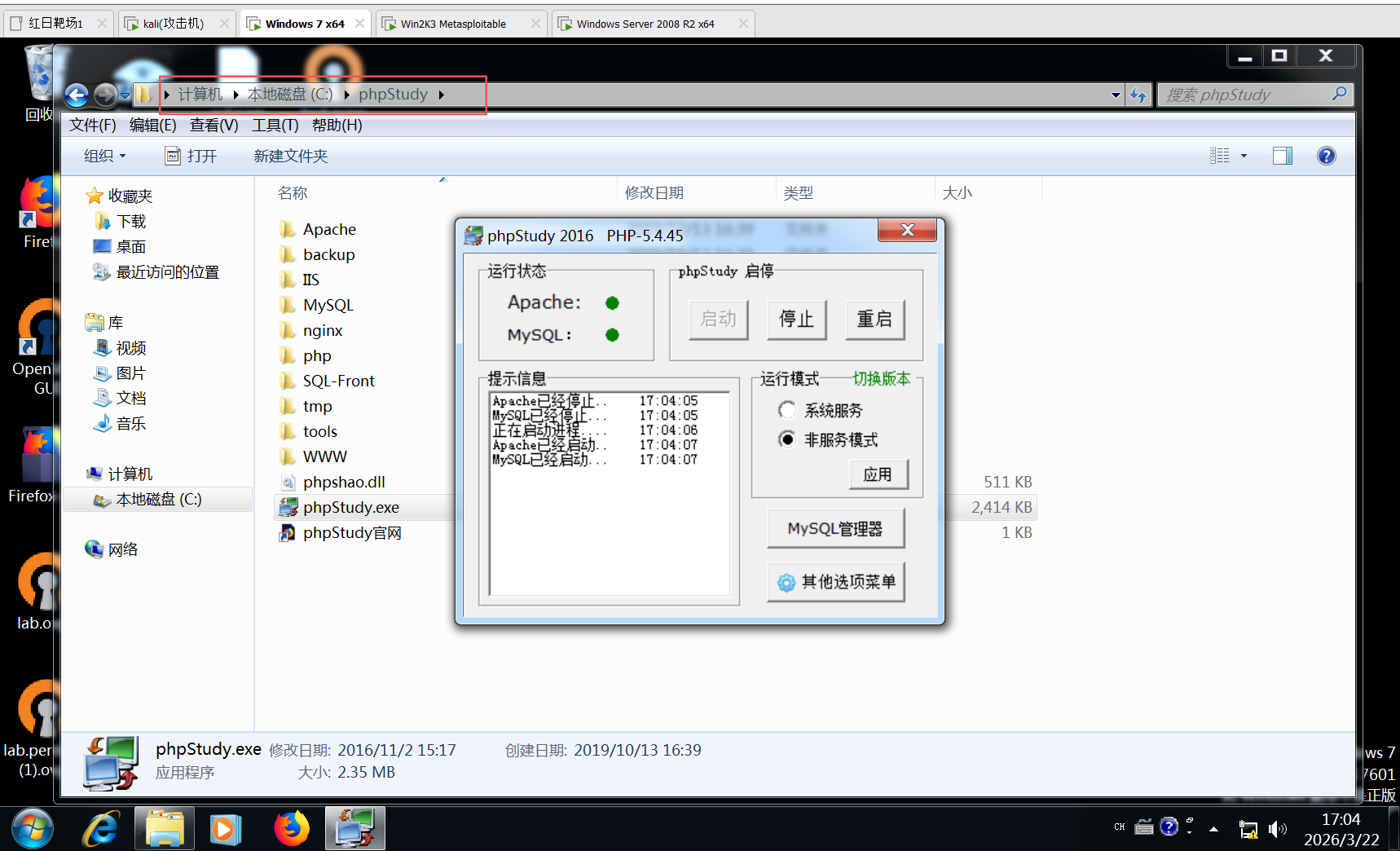Click the 停止 button
Viewport: 1400px width, 851px height.
(x=797, y=319)
